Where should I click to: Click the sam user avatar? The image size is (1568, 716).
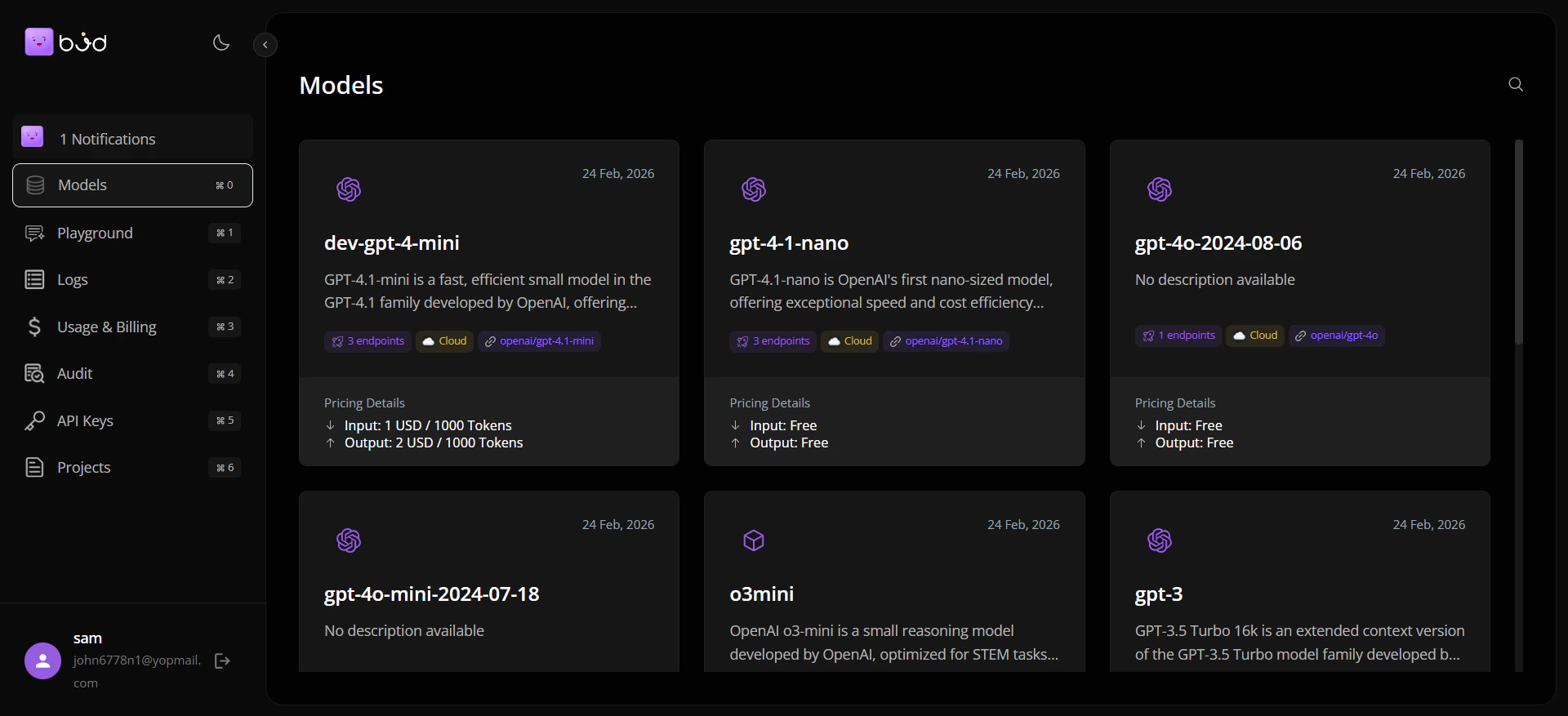(x=43, y=660)
